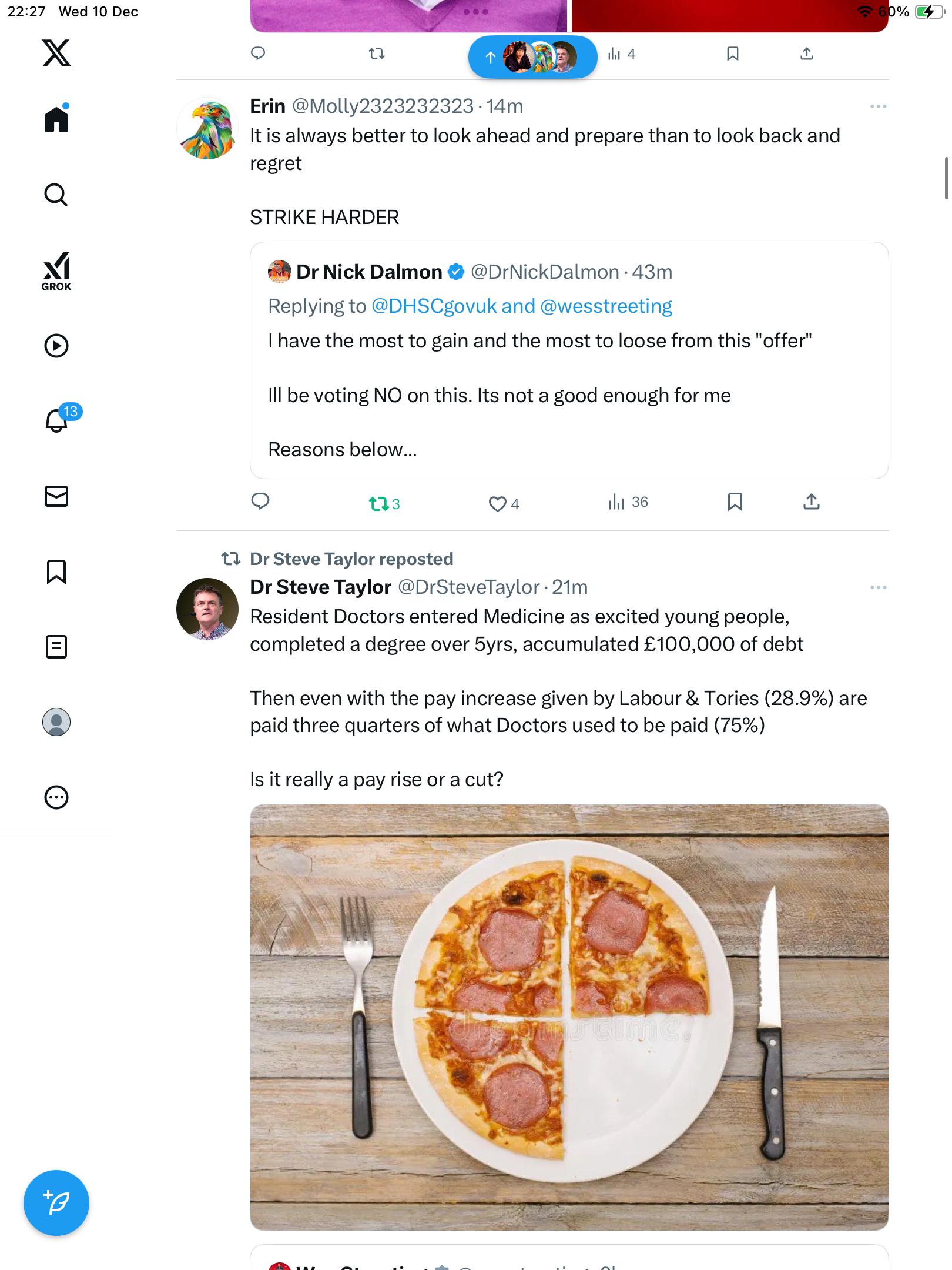Image resolution: width=952 pixels, height=1270 pixels.
Task: Expand the sidebar More circle menu
Action: [56, 797]
